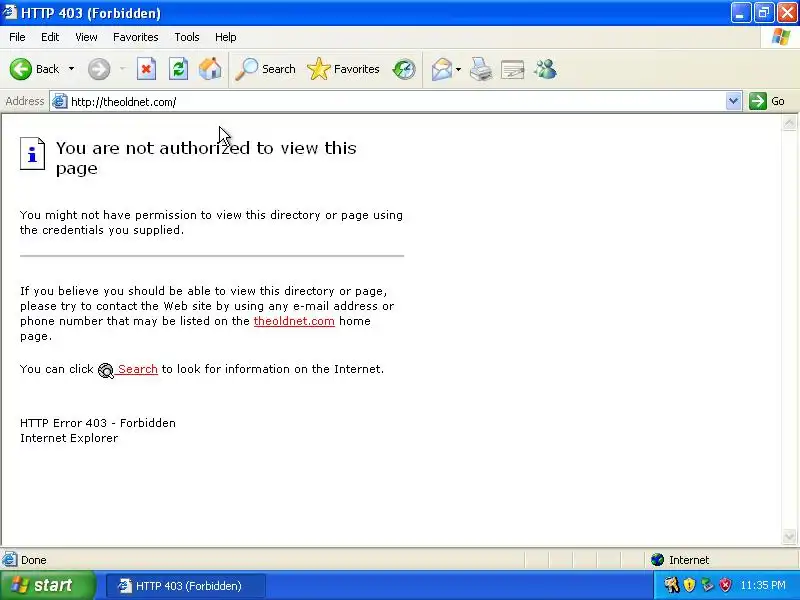
Task: Click the Search link in error page
Action: tap(137, 369)
